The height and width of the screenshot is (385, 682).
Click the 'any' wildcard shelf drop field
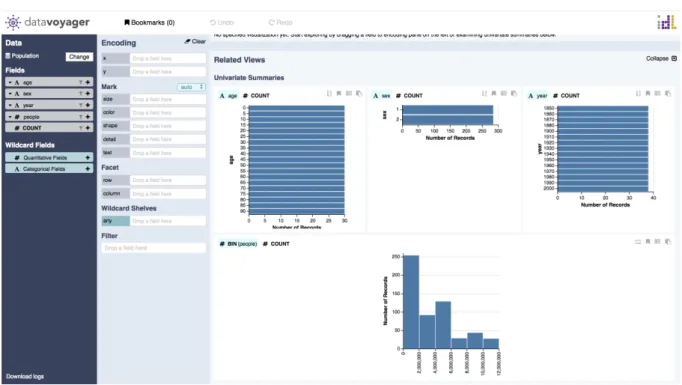(x=167, y=221)
